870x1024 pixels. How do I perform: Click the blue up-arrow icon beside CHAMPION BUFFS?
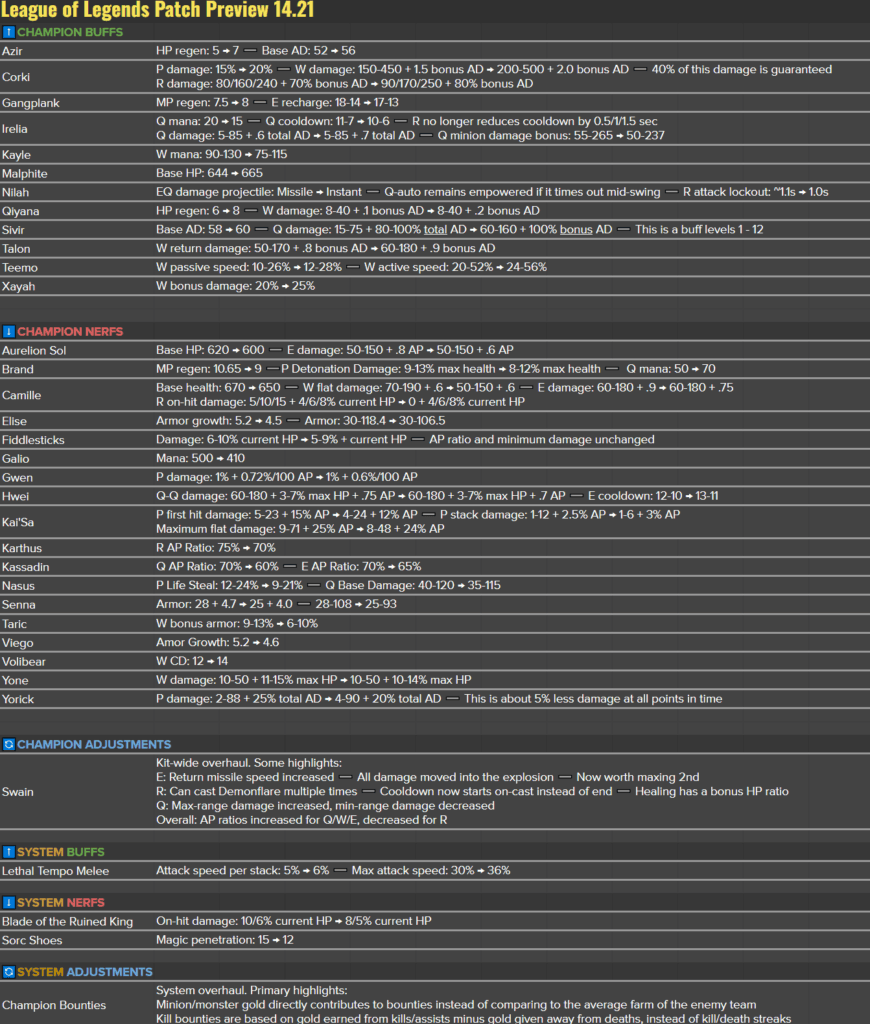tap(11, 32)
